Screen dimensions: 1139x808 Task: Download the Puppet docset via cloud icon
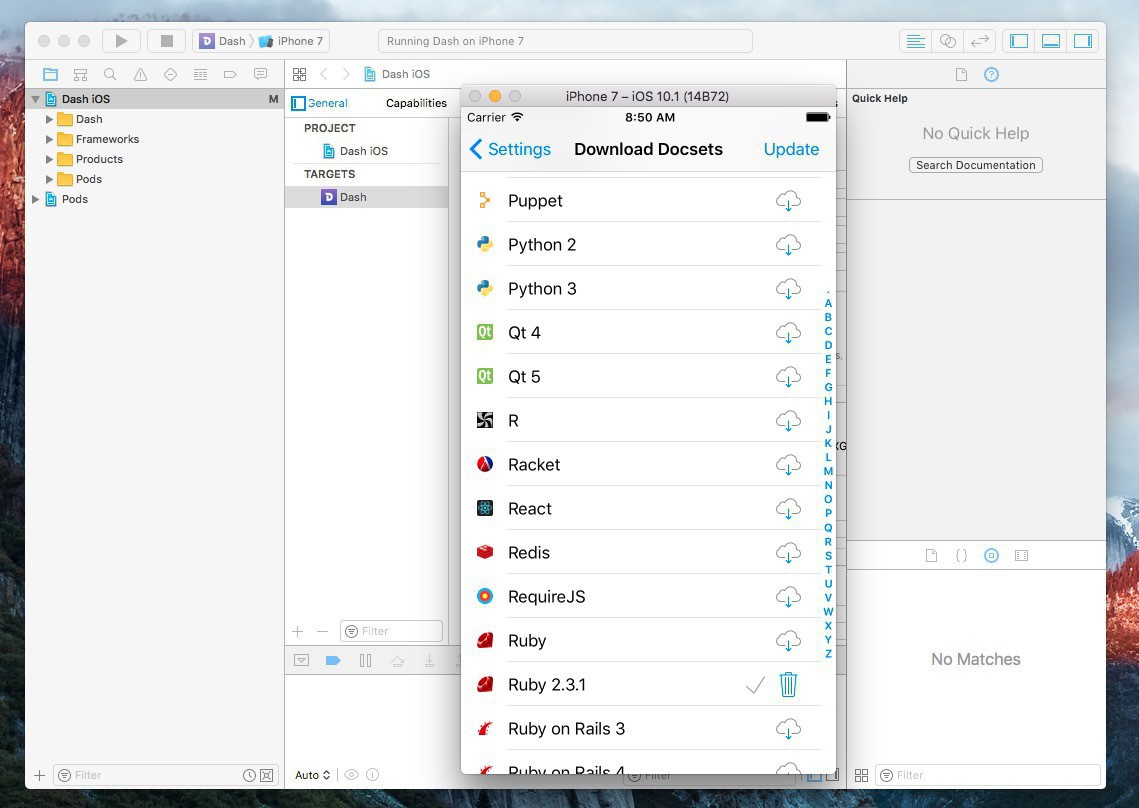point(788,201)
